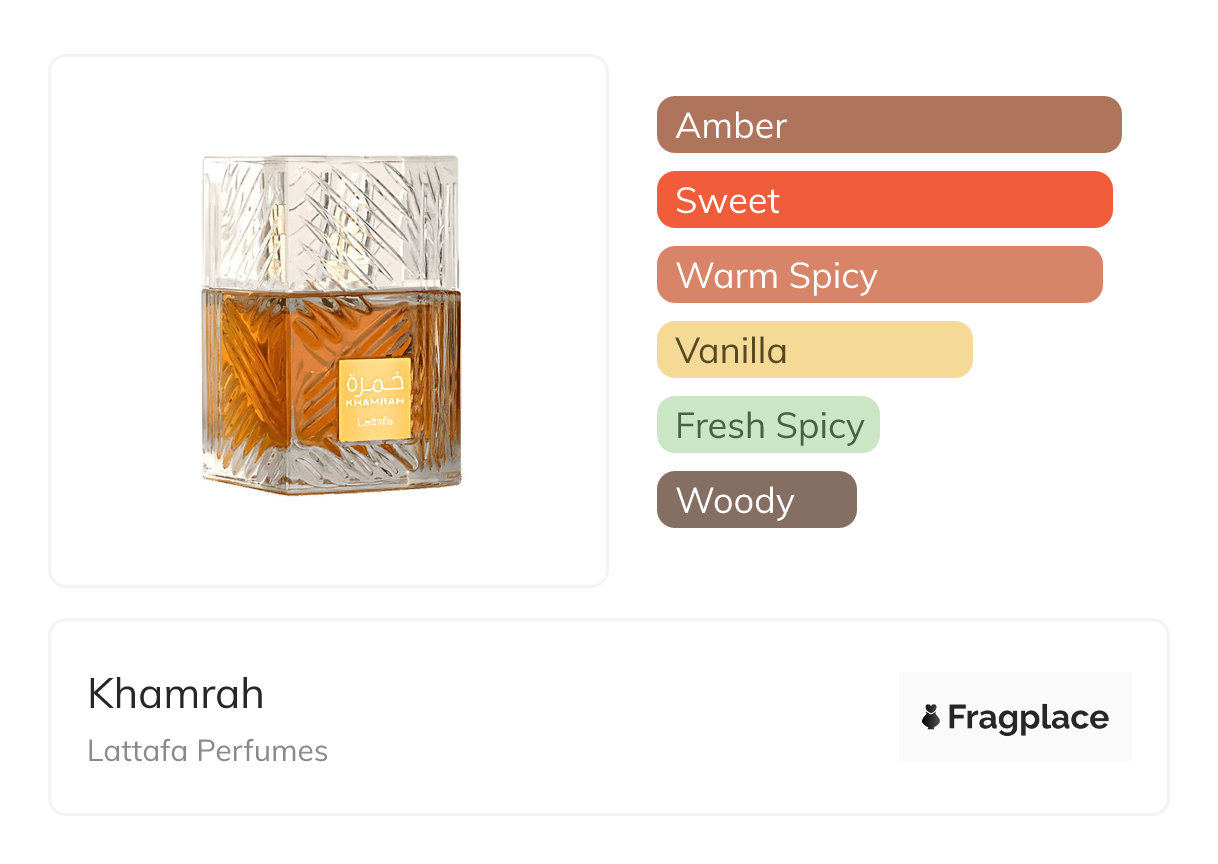Click the Lattafa text on the bottle label

click(375, 421)
